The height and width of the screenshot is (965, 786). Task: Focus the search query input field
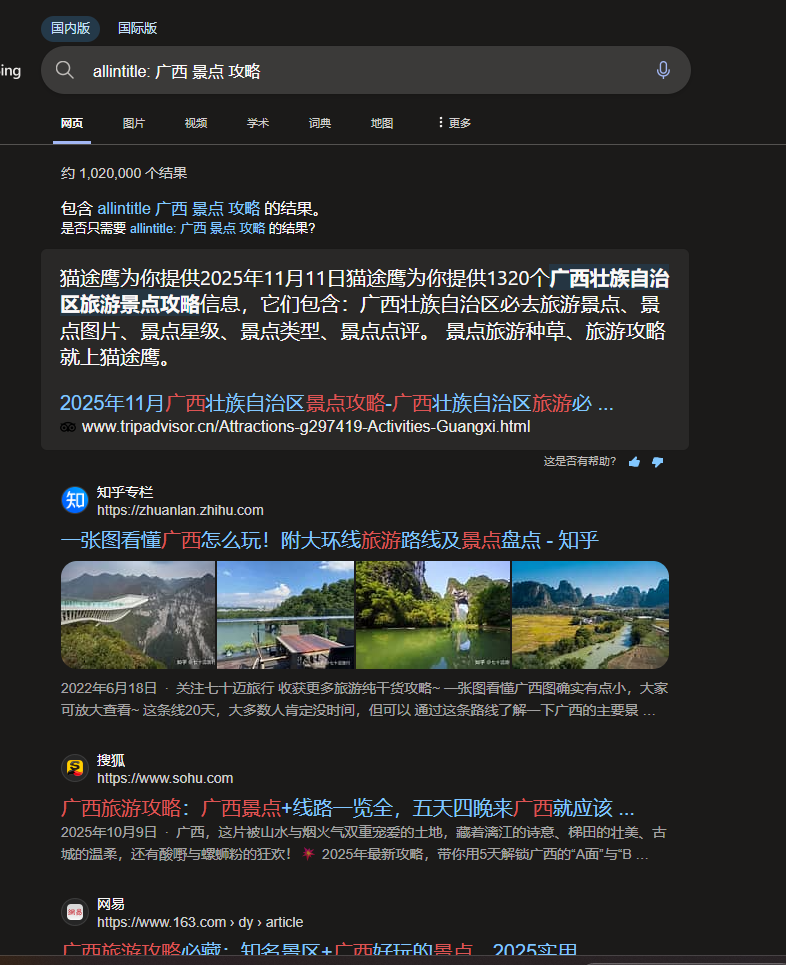point(366,71)
